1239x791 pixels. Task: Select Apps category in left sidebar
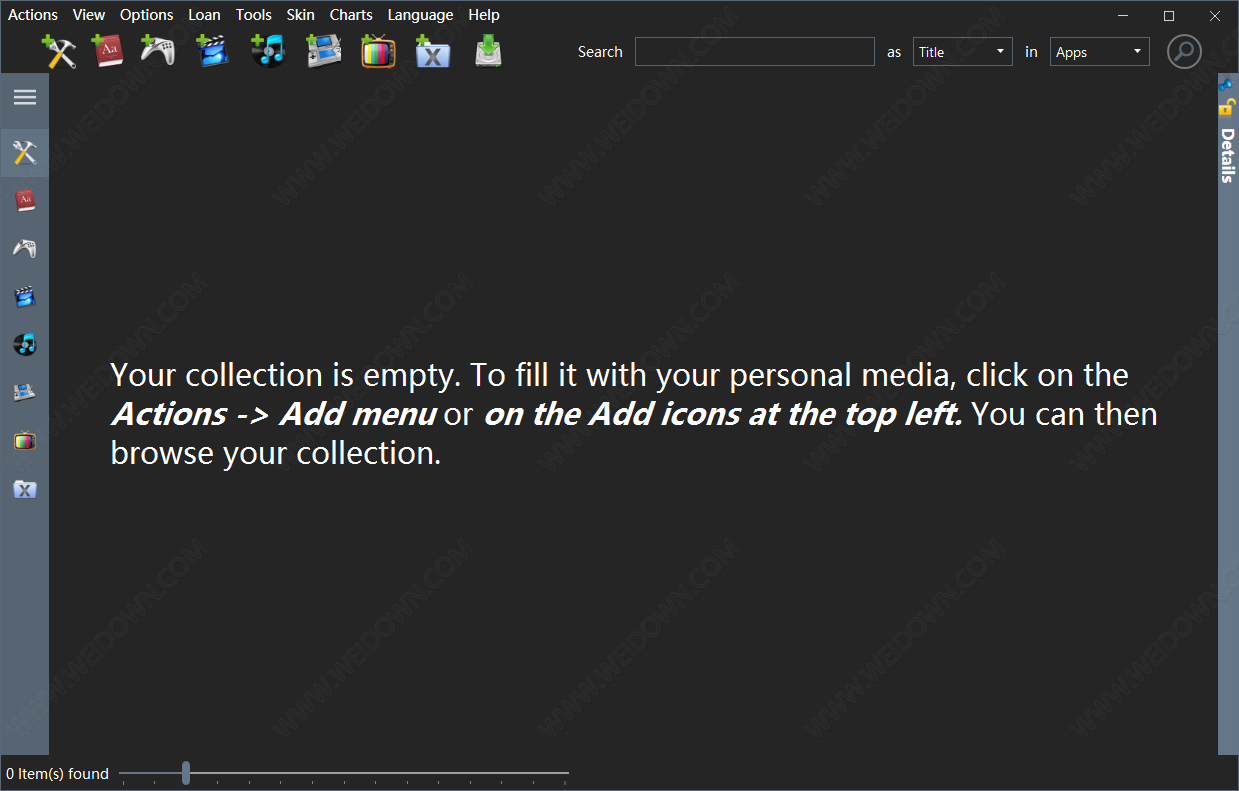pos(25,153)
